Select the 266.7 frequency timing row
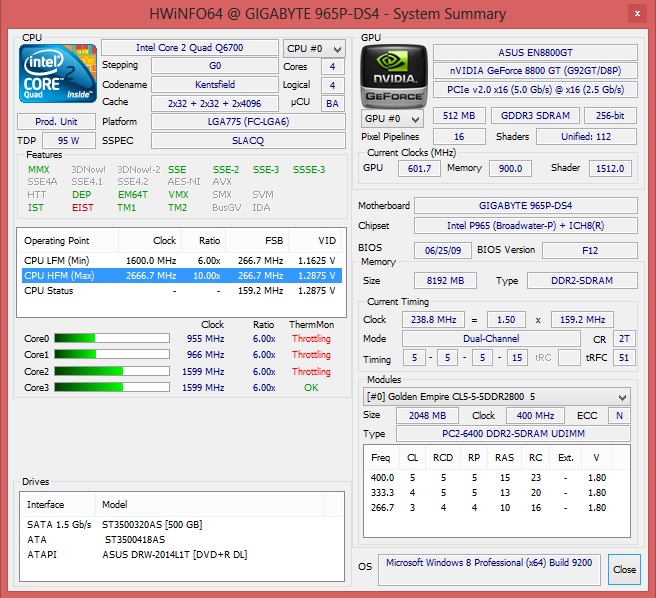This screenshot has width=656, height=598. pos(497,508)
